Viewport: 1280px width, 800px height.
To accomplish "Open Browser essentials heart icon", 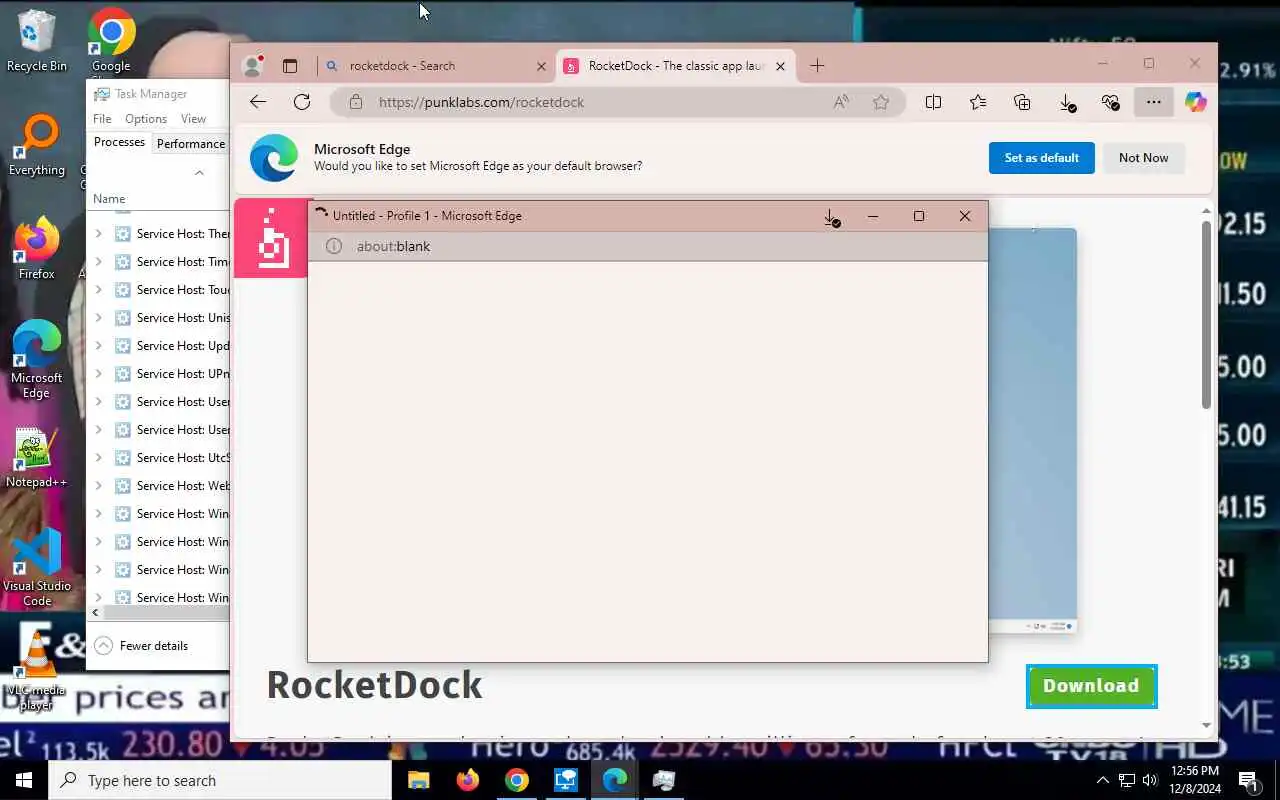I will click(x=1110, y=102).
